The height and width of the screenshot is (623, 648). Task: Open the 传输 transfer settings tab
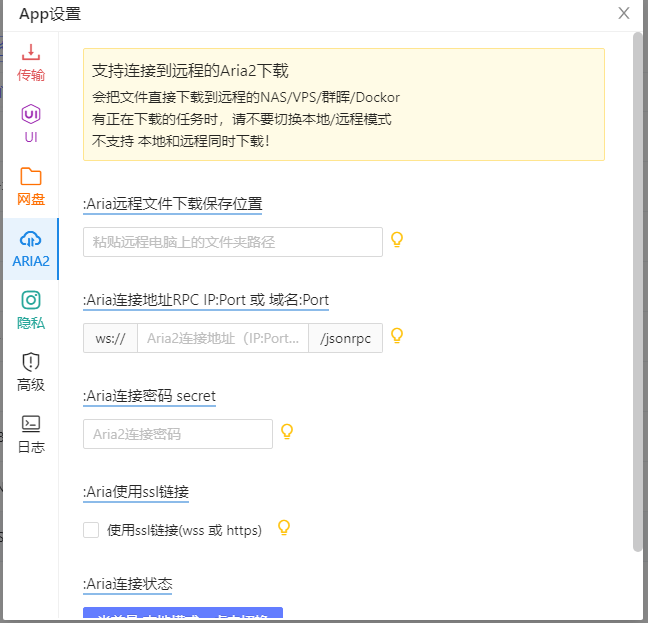pos(31,62)
